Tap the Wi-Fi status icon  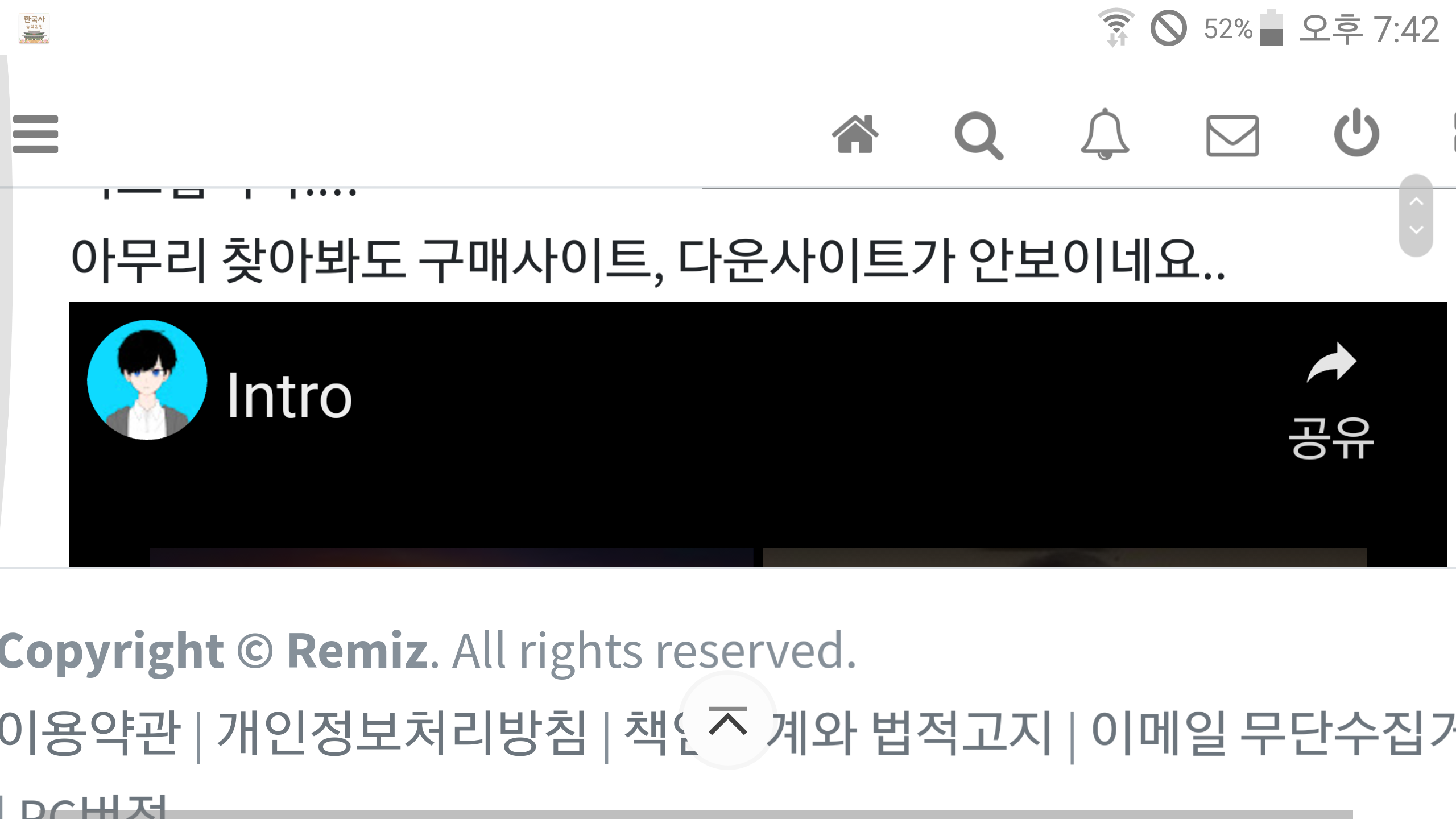click(x=1116, y=27)
